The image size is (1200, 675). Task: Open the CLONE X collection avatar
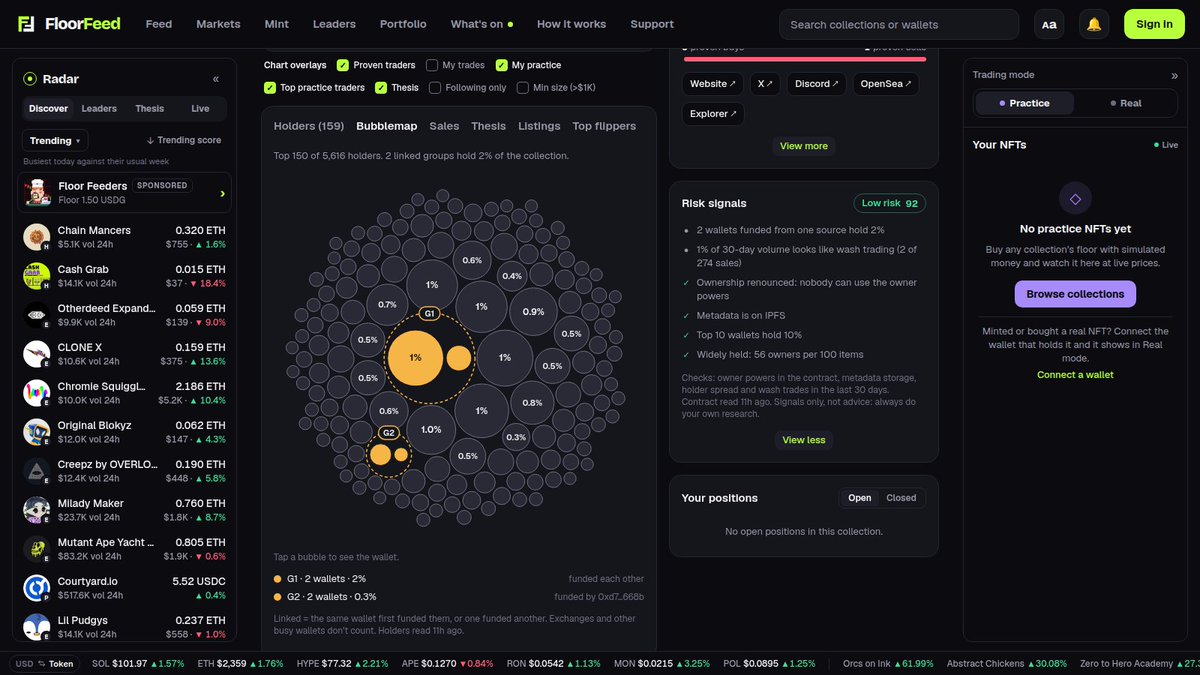pyautogui.click(x=37, y=354)
